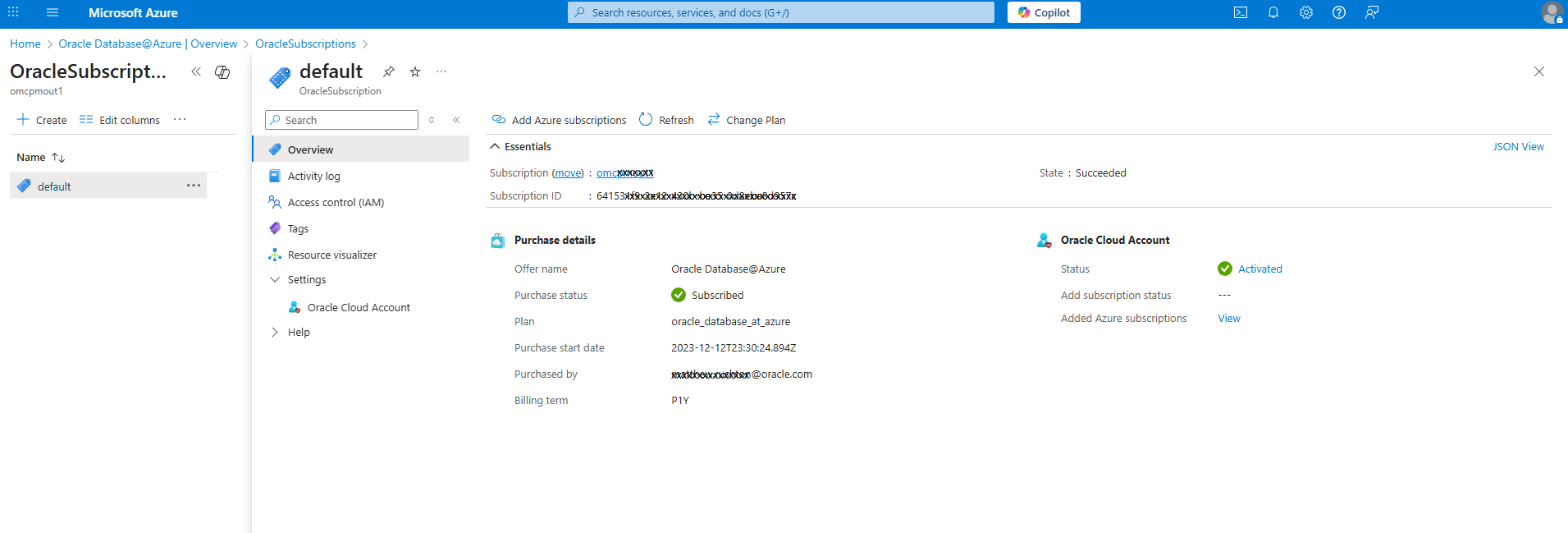
Task: Select Access control (IAM)
Action: (336, 202)
